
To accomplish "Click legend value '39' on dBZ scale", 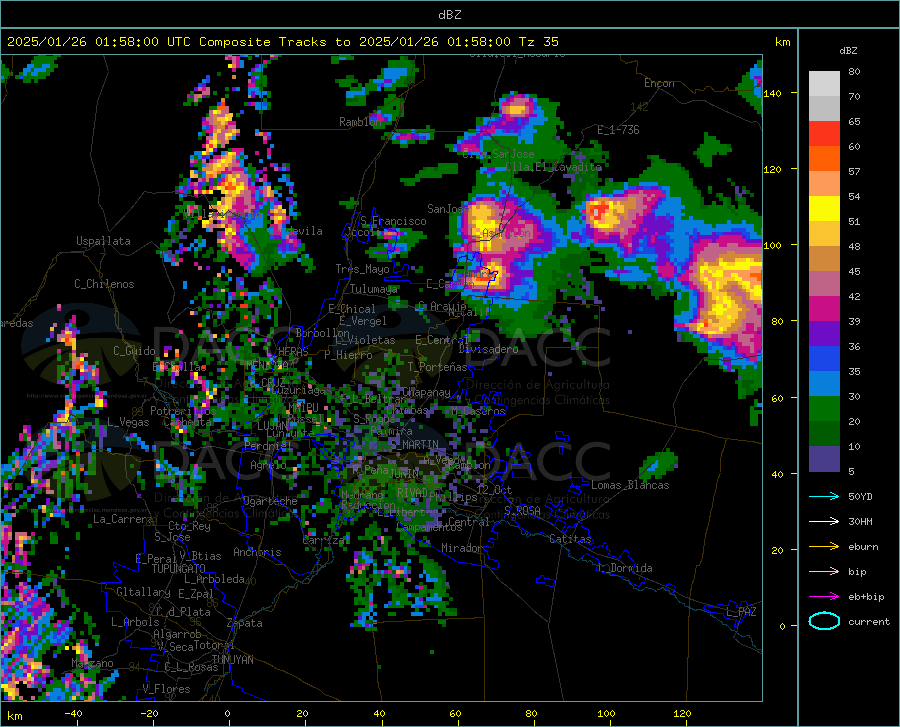I will tap(854, 321).
